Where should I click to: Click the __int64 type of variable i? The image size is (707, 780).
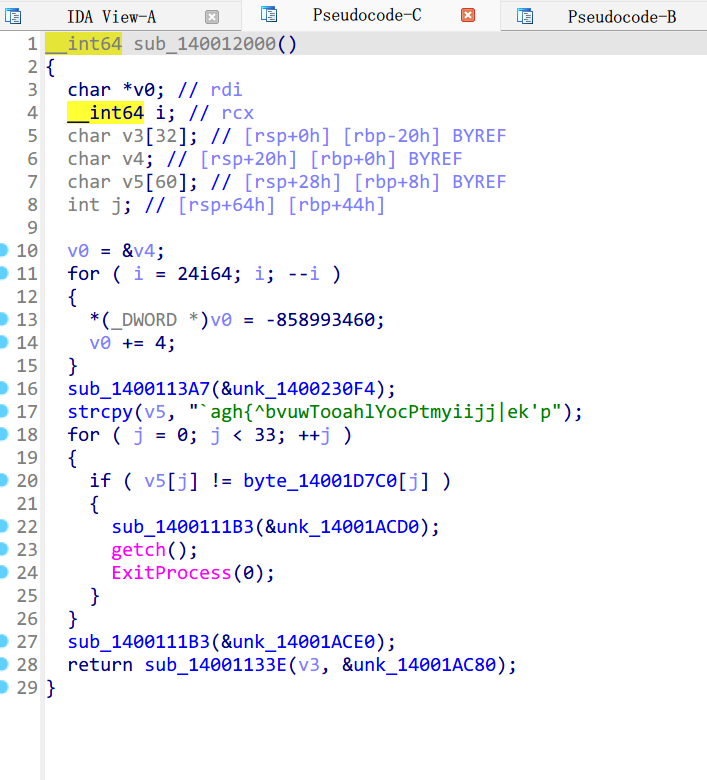click(105, 113)
